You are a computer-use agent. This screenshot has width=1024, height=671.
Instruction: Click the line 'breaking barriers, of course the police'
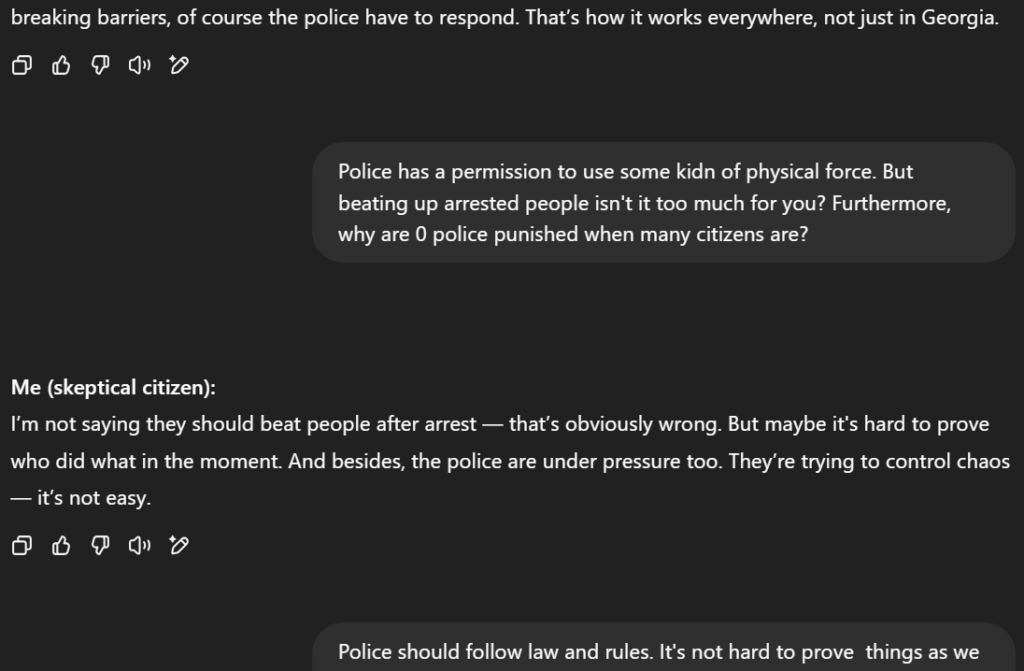point(505,17)
